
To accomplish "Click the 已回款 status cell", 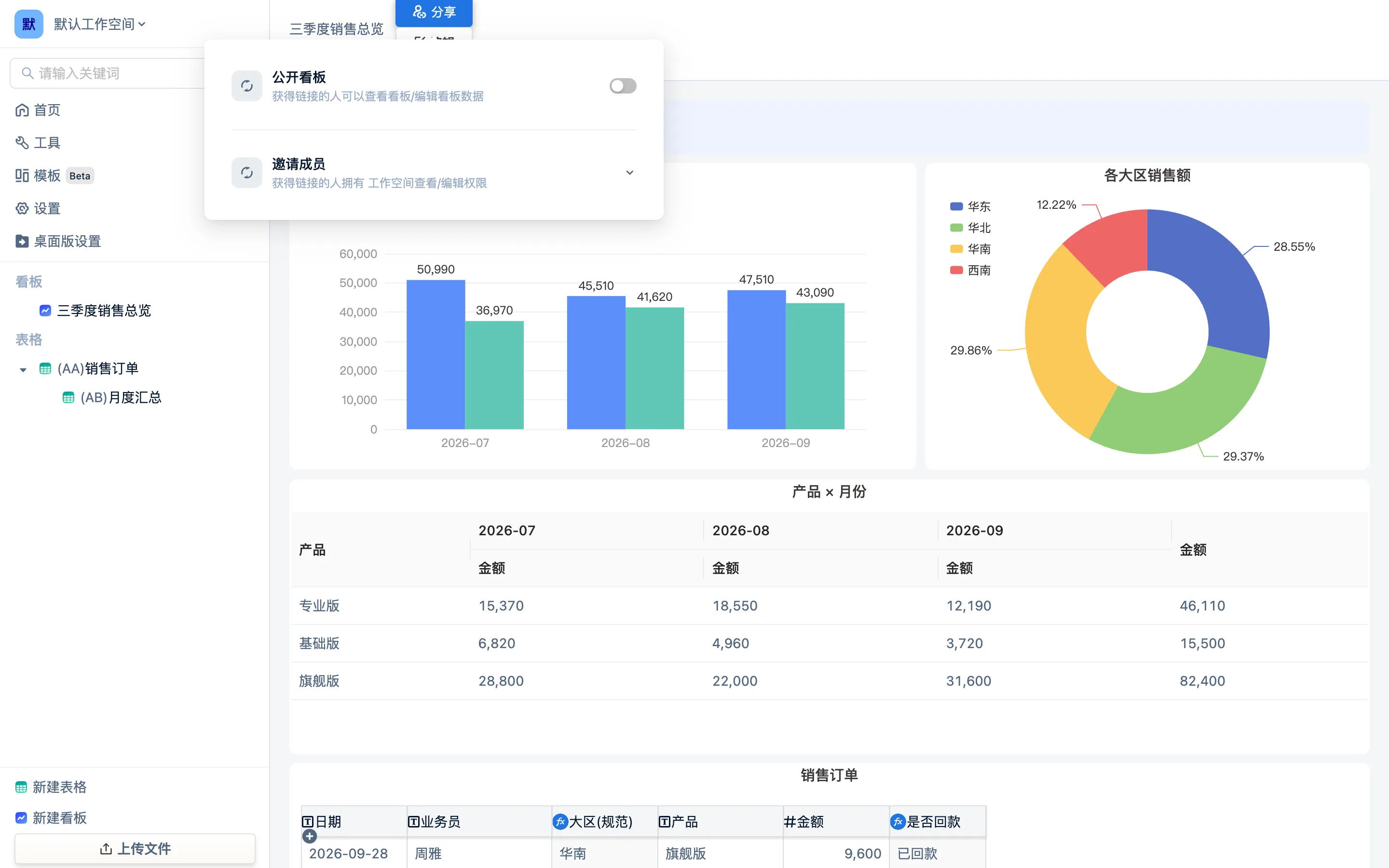I will [937, 854].
